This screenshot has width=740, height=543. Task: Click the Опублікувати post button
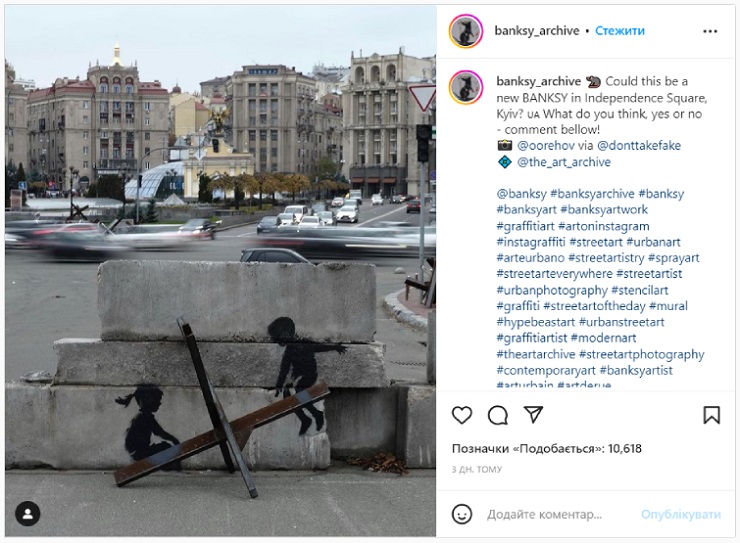click(x=681, y=514)
